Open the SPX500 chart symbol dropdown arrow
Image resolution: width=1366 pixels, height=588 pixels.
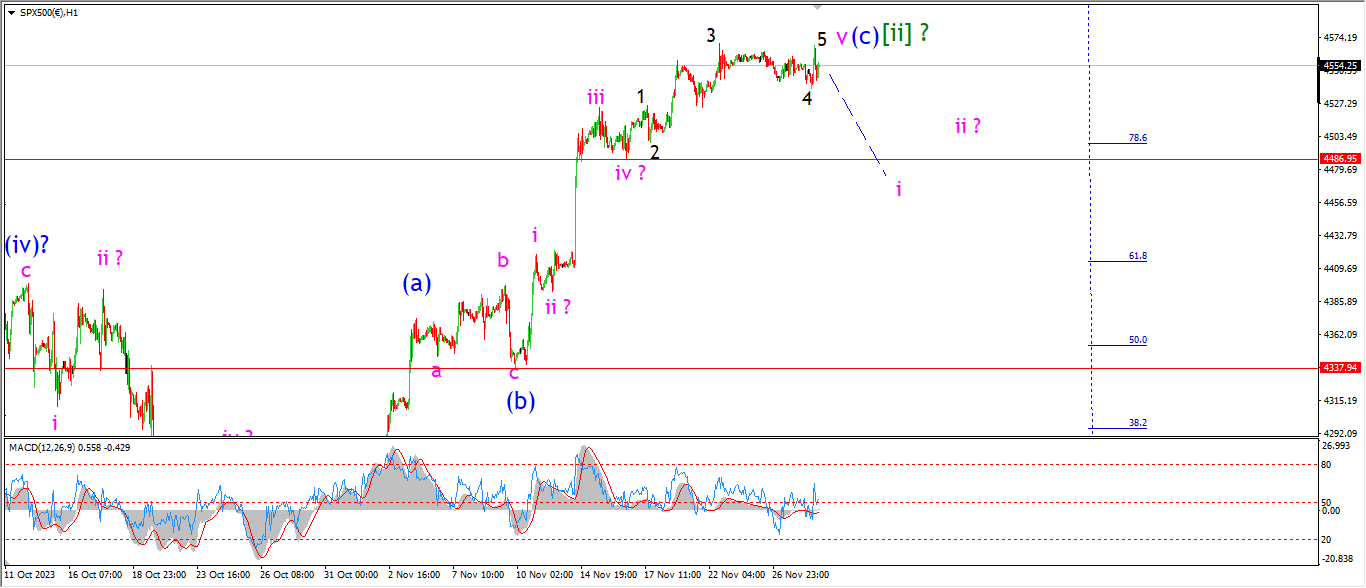[x=10, y=12]
